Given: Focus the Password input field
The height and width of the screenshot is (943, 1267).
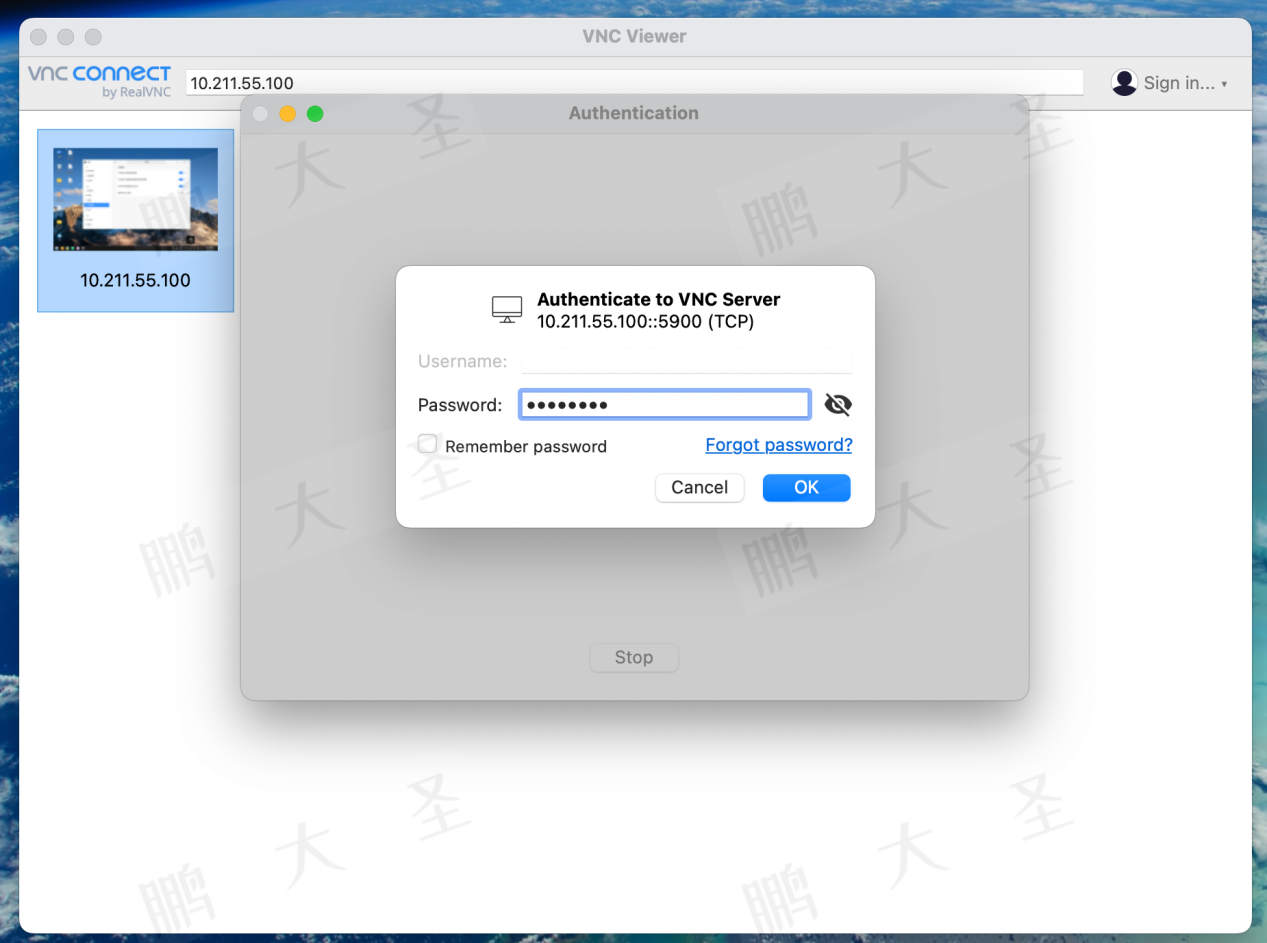Looking at the screenshot, I should (x=665, y=404).
